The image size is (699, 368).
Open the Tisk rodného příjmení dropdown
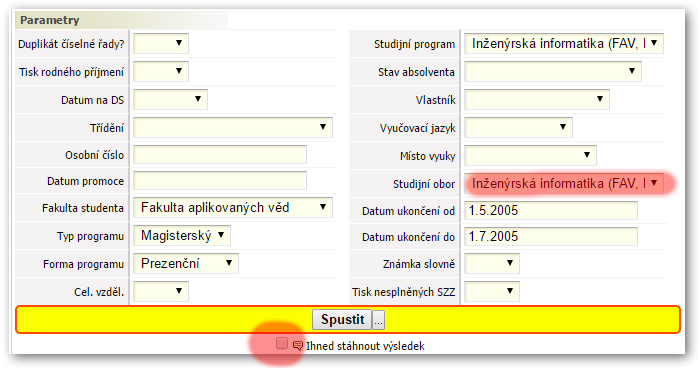point(160,71)
